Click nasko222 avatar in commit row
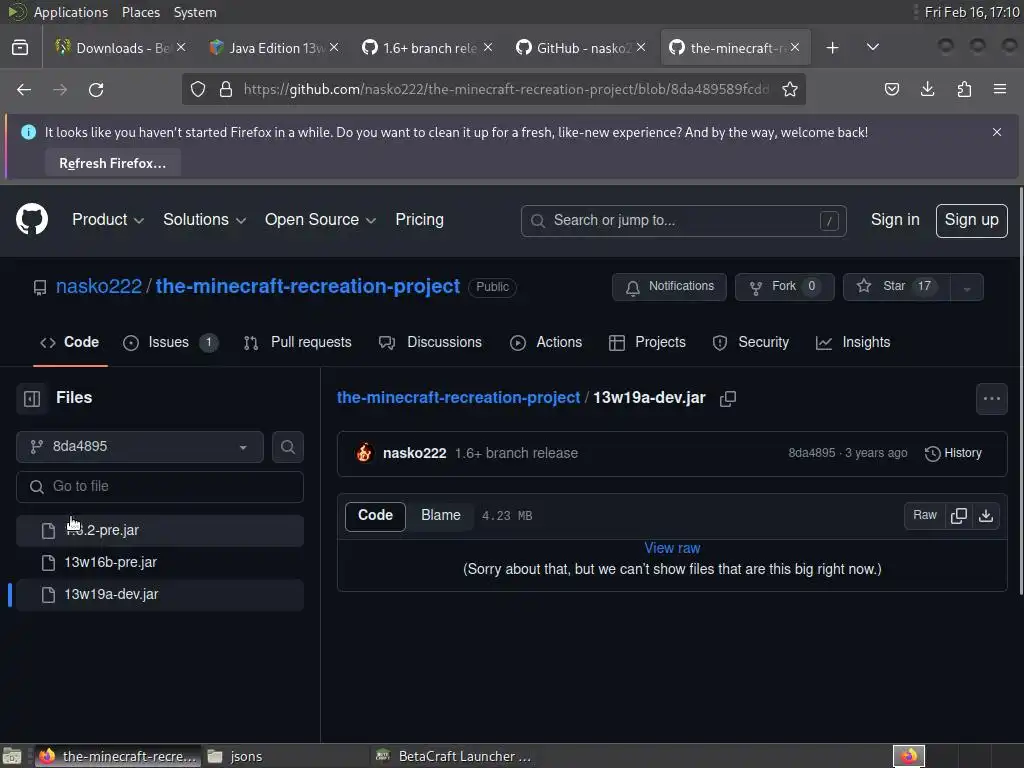The image size is (1024, 768). pos(364,453)
